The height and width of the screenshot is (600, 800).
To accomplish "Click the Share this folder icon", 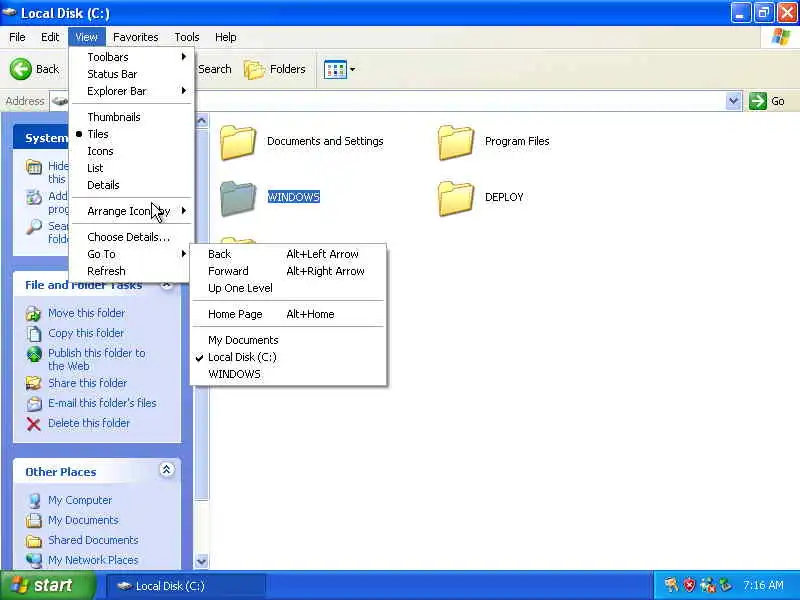I will [34, 383].
